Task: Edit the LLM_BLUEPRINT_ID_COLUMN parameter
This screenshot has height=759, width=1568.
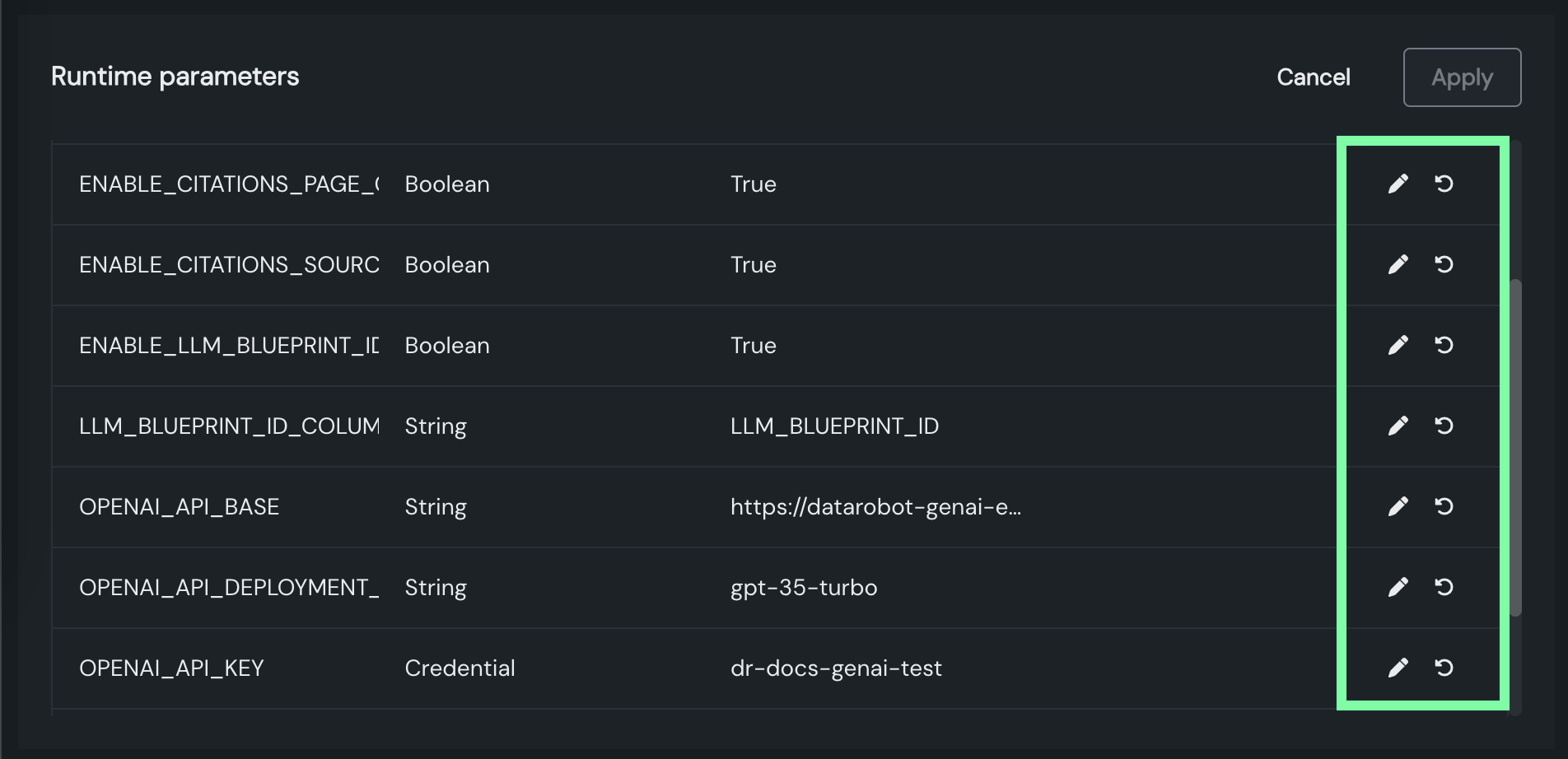Action: pos(1398,426)
